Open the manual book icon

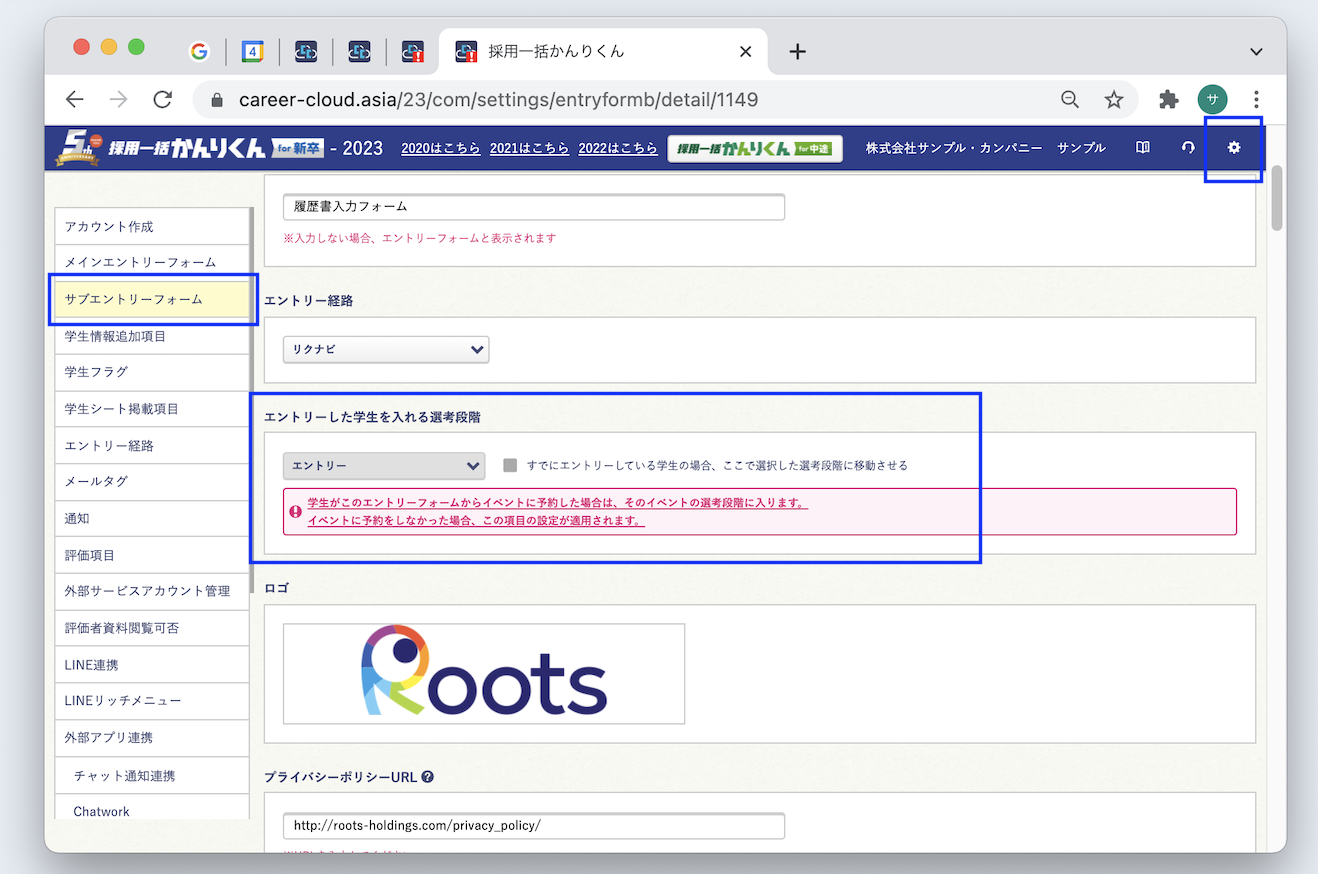[x=1143, y=148]
